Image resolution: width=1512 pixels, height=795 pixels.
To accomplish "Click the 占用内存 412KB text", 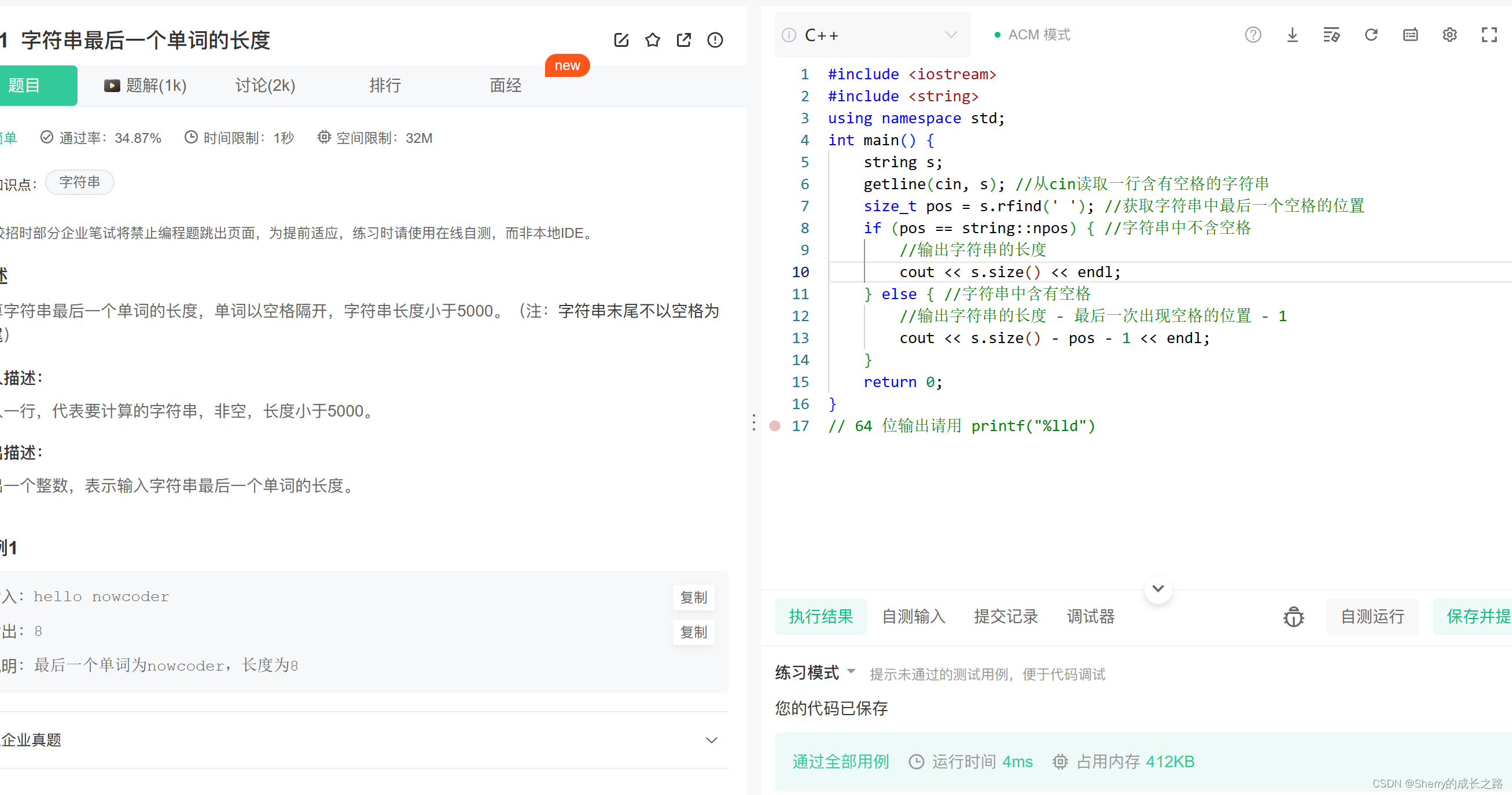I will click(1135, 761).
